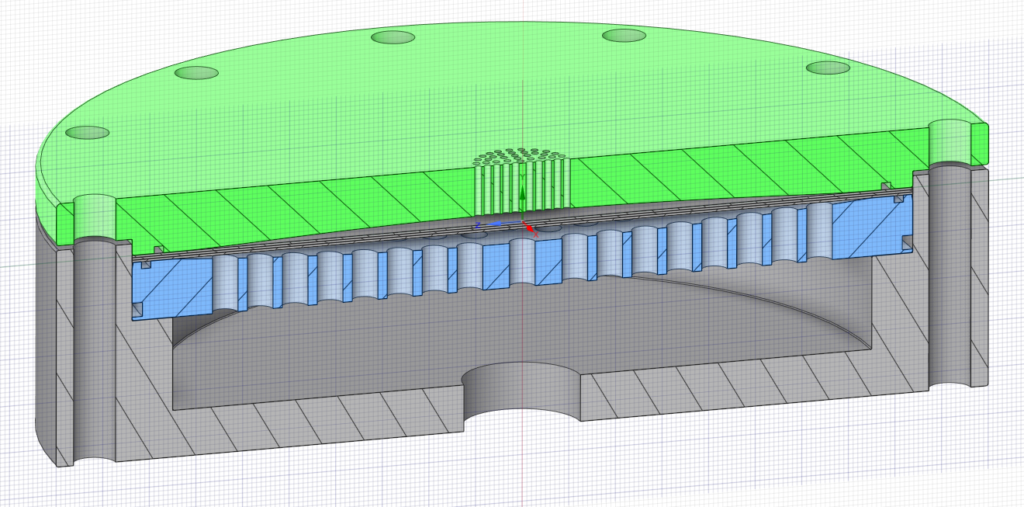1024x507 pixels.
Task: Select the semicircular bore in housing floor
Action: 522,390
